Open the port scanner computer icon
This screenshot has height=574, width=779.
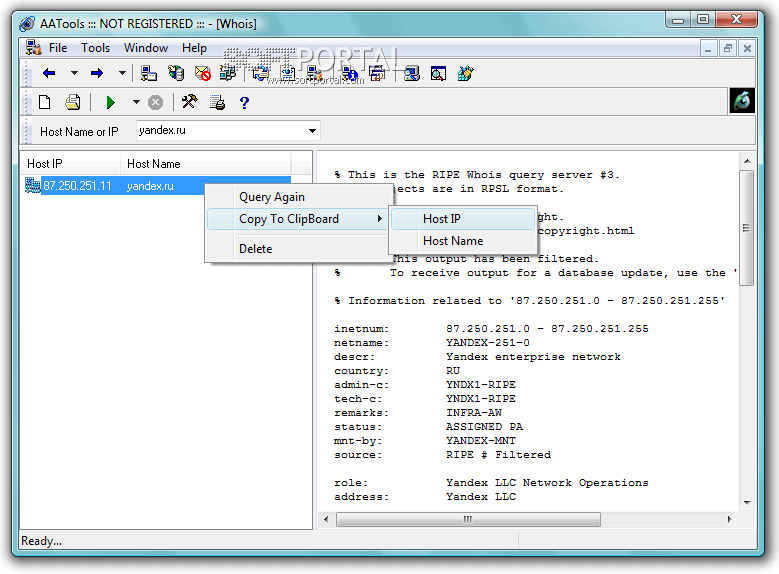tap(148, 74)
